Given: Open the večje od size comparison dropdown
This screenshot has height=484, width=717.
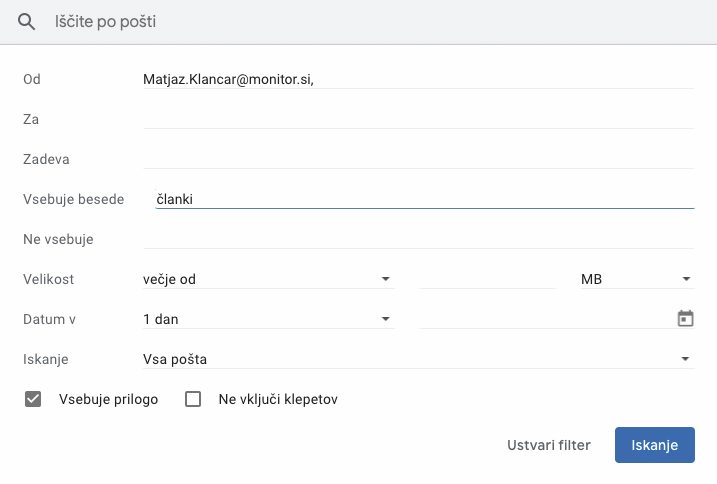Looking at the screenshot, I should (268, 279).
